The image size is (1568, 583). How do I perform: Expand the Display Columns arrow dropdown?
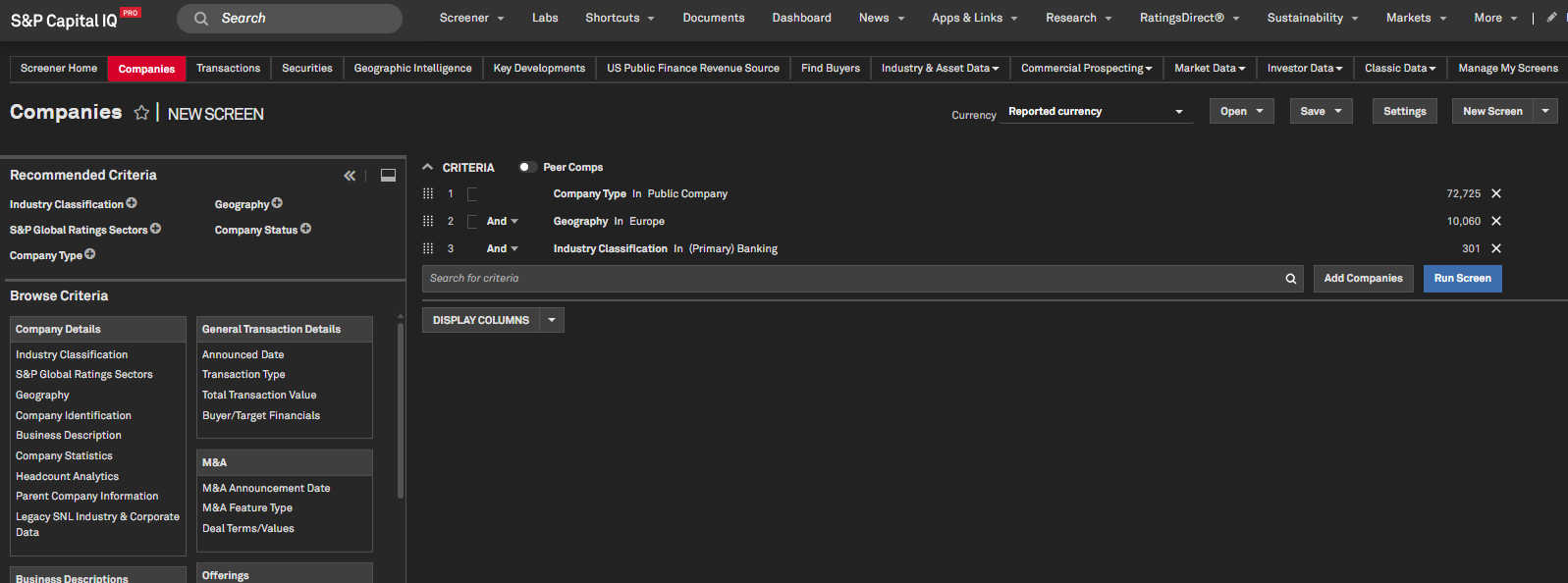(x=552, y=320)
